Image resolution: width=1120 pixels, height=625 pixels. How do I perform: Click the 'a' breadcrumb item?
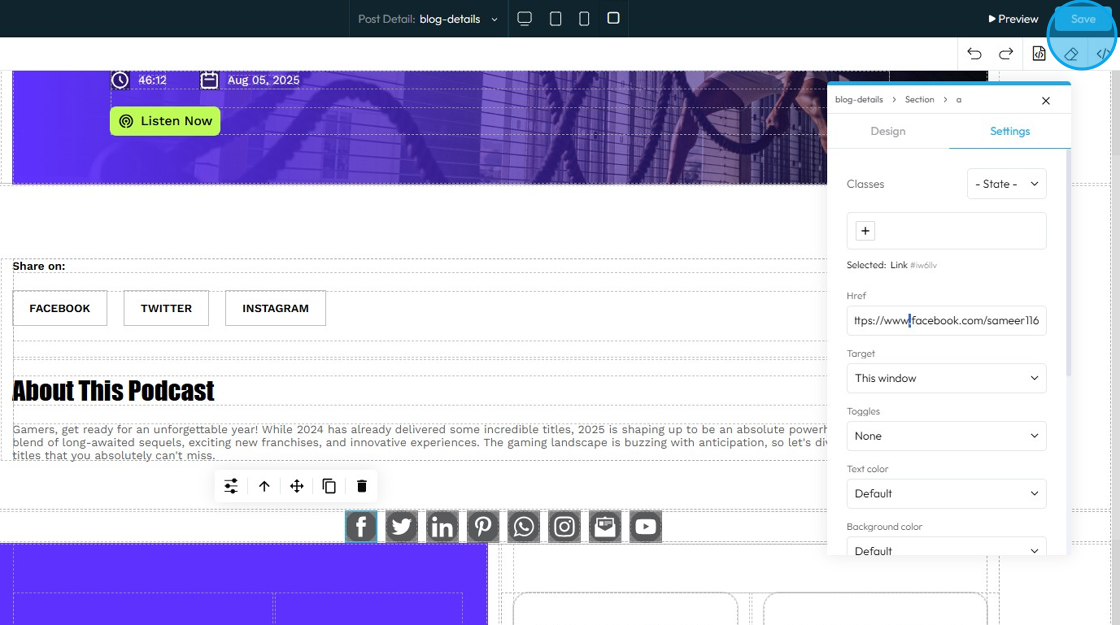pyautogui.click(x=959, y=100)
